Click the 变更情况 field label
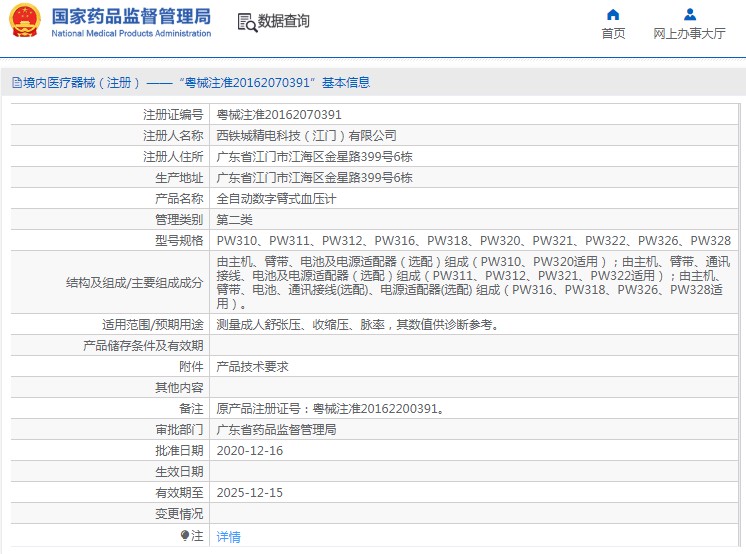This screenshot has height=554, width=746. click(x=179, y=513)
